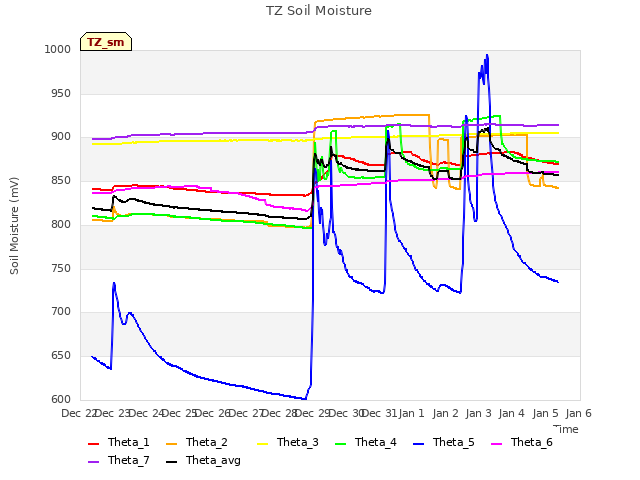Click the Jan 4 x-axis tick label
Viewport: 640px width, 480px height.
512,413
